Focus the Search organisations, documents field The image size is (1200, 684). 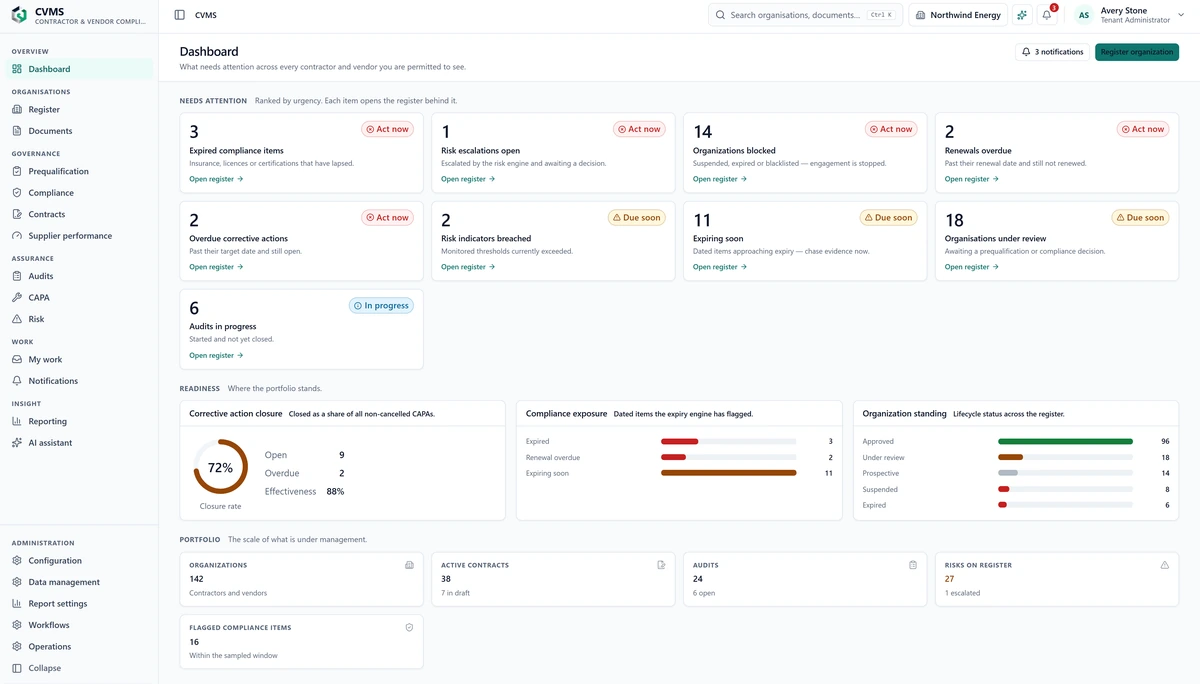click(806, 15)
